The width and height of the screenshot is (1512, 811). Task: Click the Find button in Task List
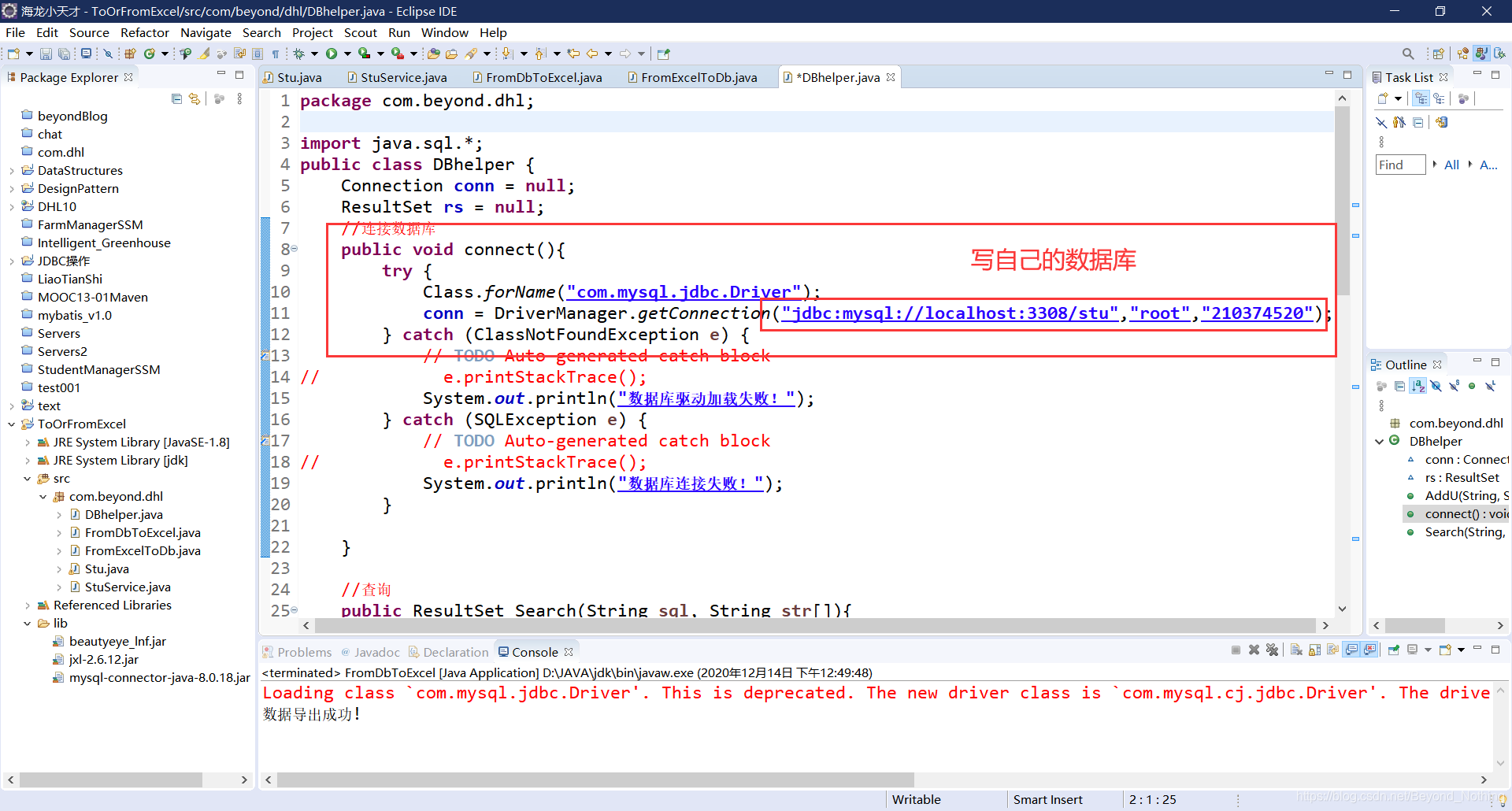(1399, 165)
